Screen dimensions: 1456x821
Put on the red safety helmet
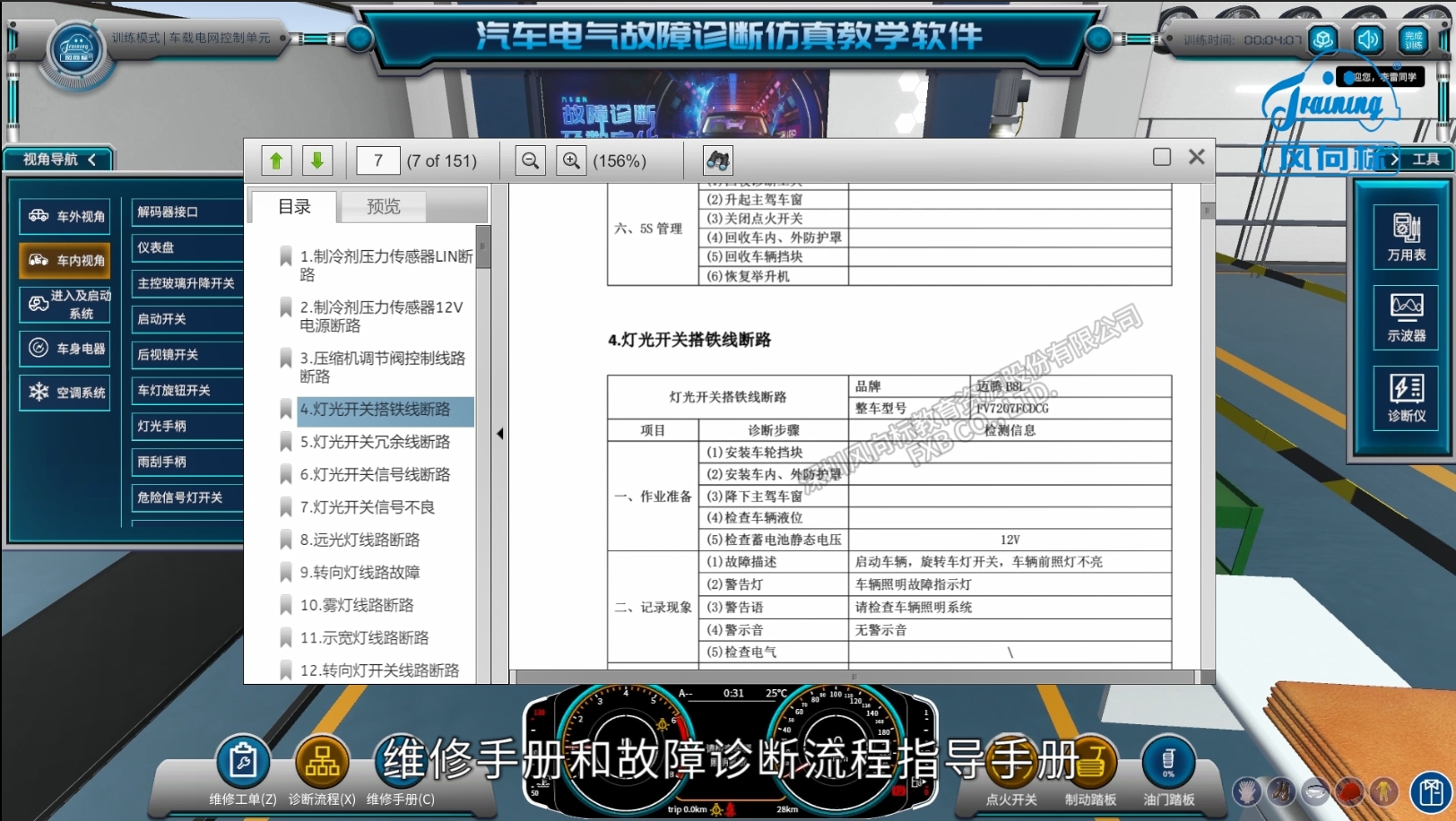[1348, 792]
